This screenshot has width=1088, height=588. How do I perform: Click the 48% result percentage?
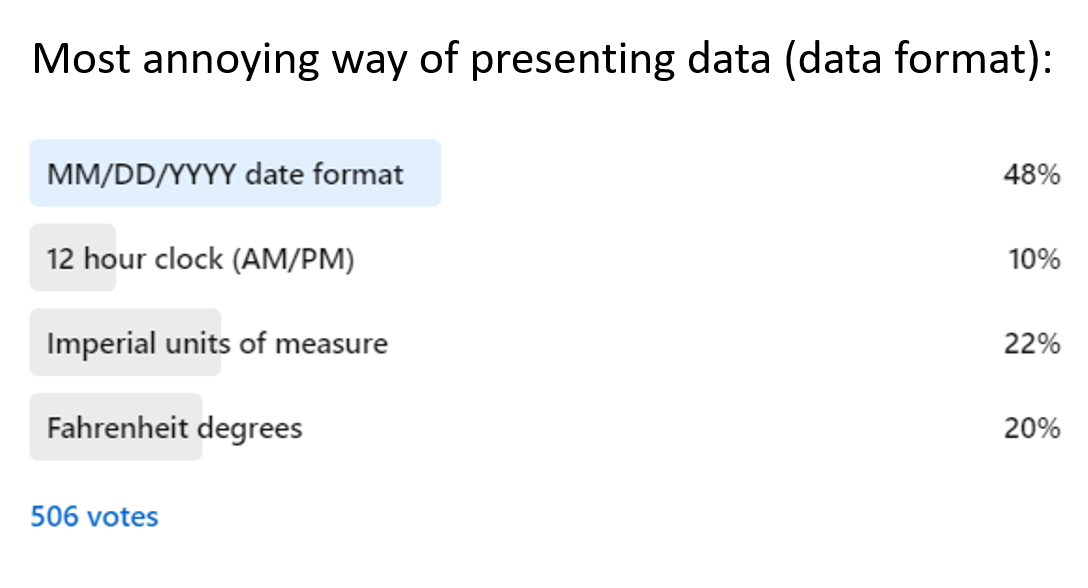coord(1031,175)
